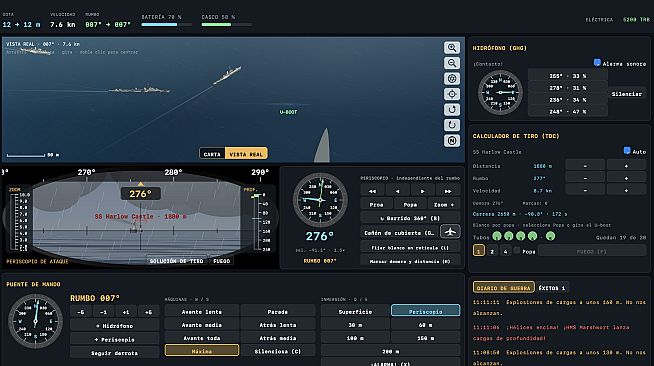
Task: Turn heading by -1 degree
Action: click(x=103, y=311)
